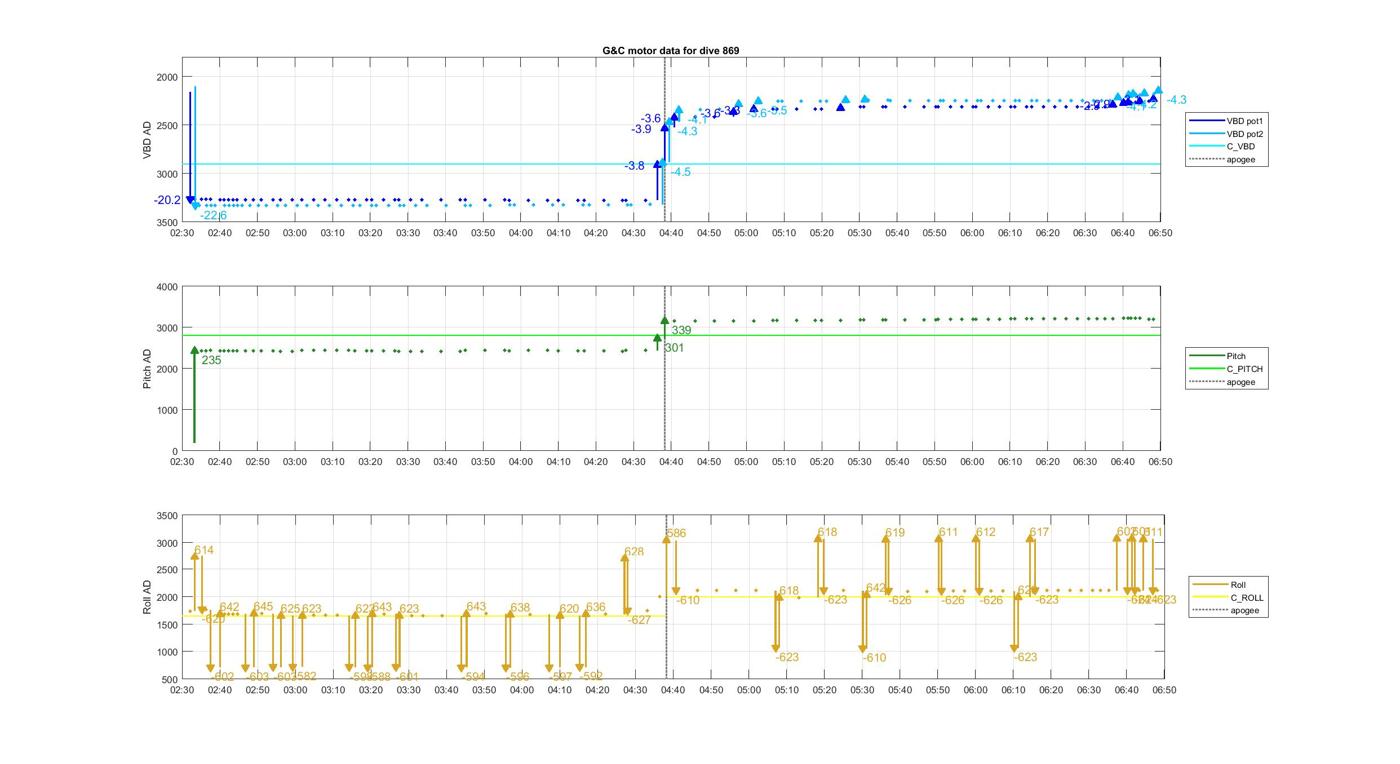The image size is (1400, 764).
Task: Click the '612' roll data label
Action: (x=986, y=532)
